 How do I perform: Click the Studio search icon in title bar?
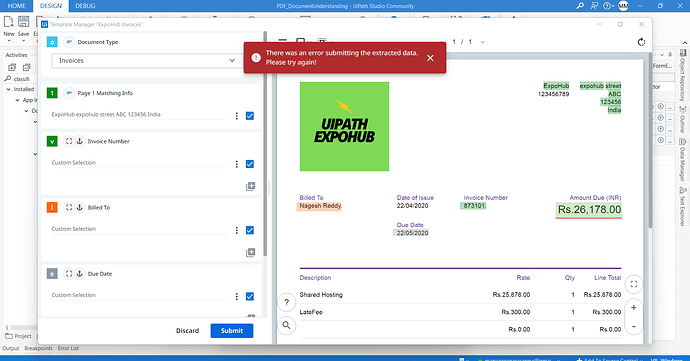tap(580, 6)
